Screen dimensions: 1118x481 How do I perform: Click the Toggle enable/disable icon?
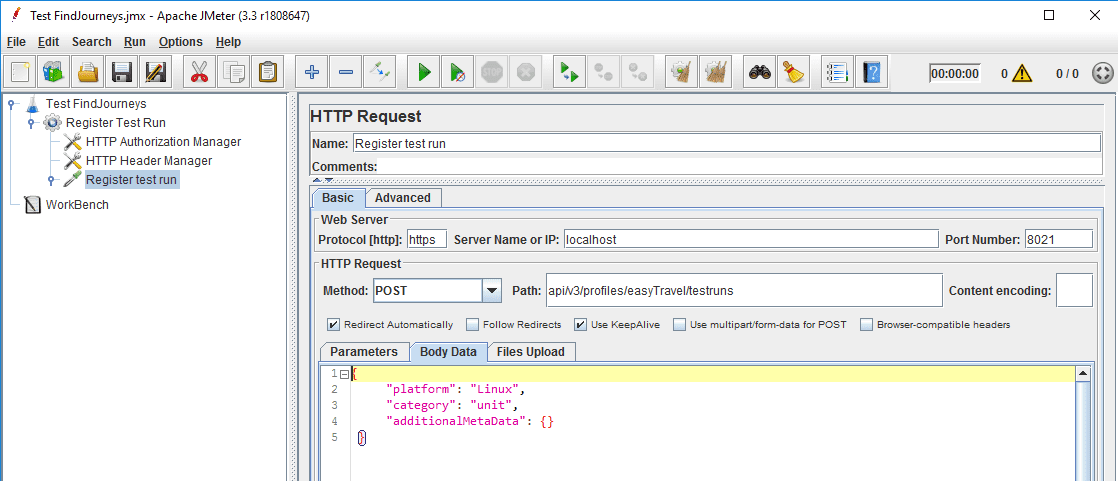(379, 72)
